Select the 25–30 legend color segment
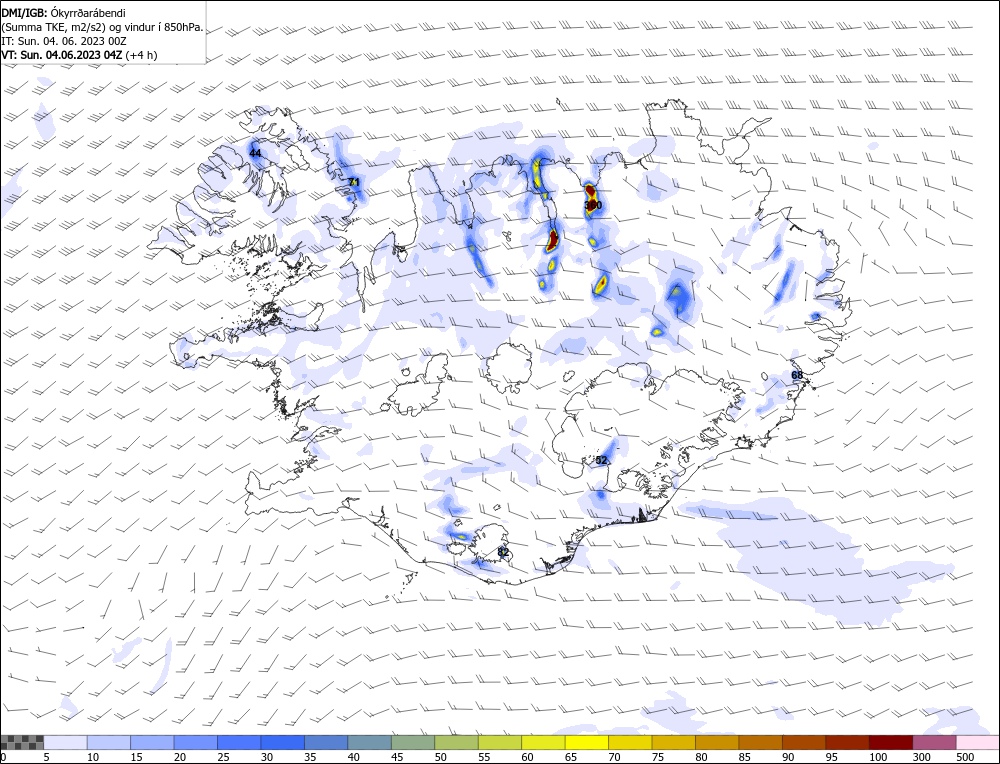The height and width of the screenshot is (764, 1000). [239, 742]
